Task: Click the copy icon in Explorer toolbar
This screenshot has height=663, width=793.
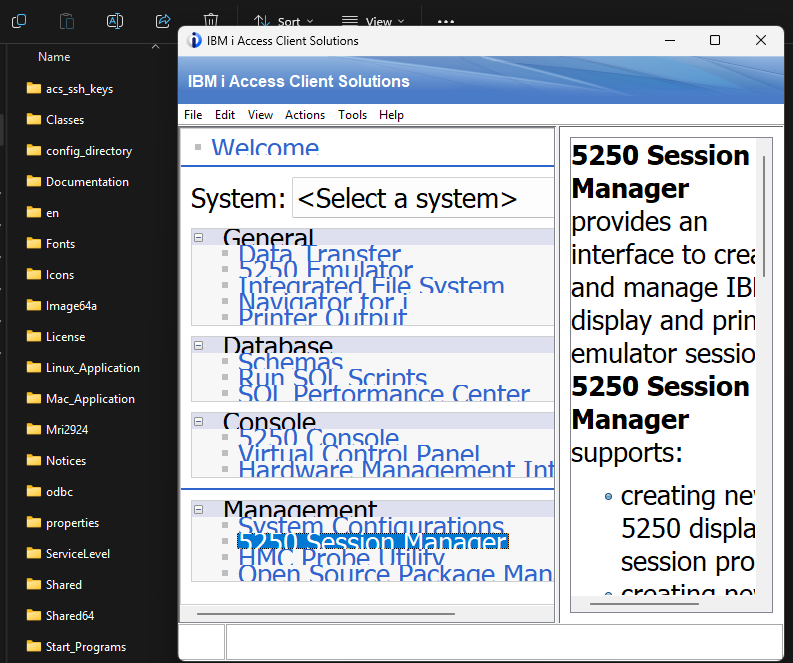Action: (x=19, y=21)
